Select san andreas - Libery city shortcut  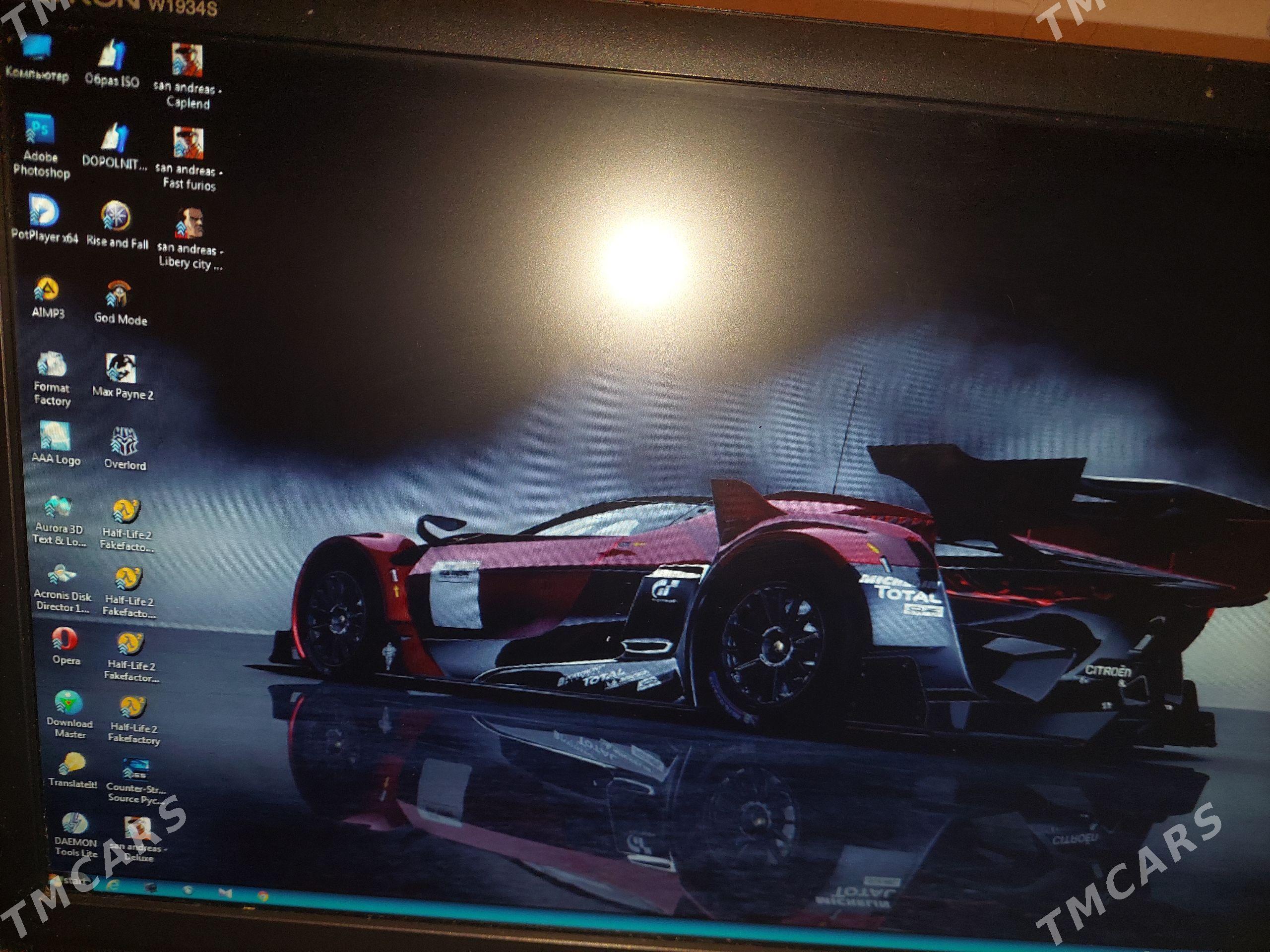(190, 238)
